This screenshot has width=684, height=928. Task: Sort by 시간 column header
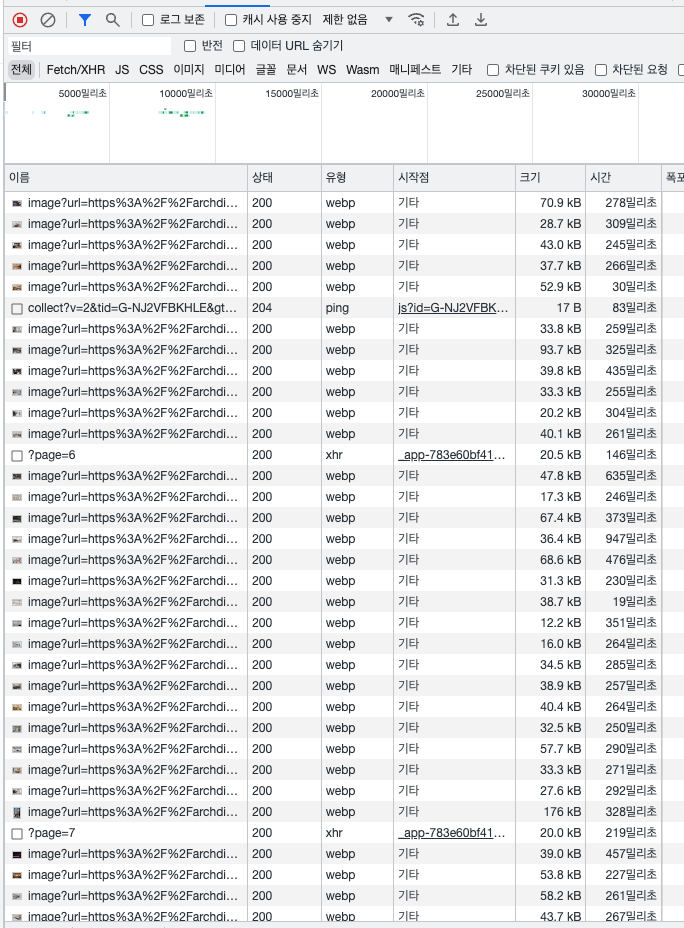pyautogui.click(x=623, y=178)
